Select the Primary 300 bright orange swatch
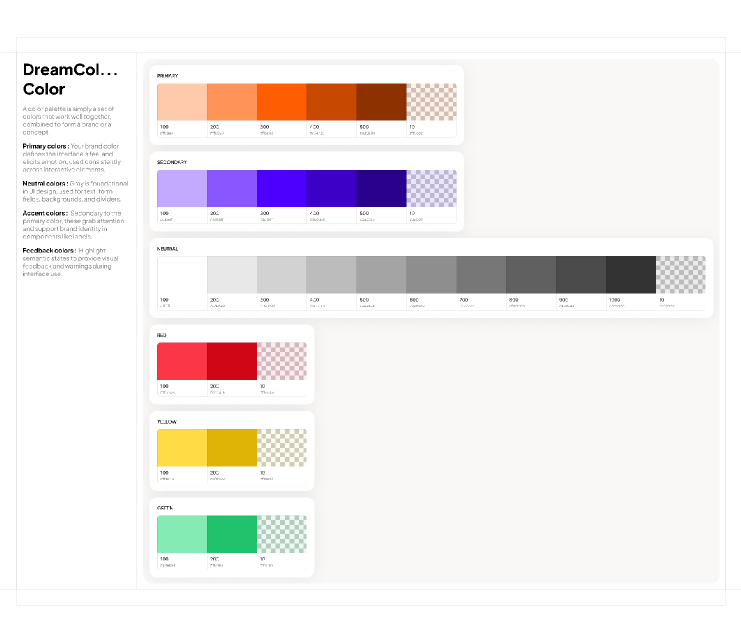This screenshot has height=642, width=741. point(282,102)
